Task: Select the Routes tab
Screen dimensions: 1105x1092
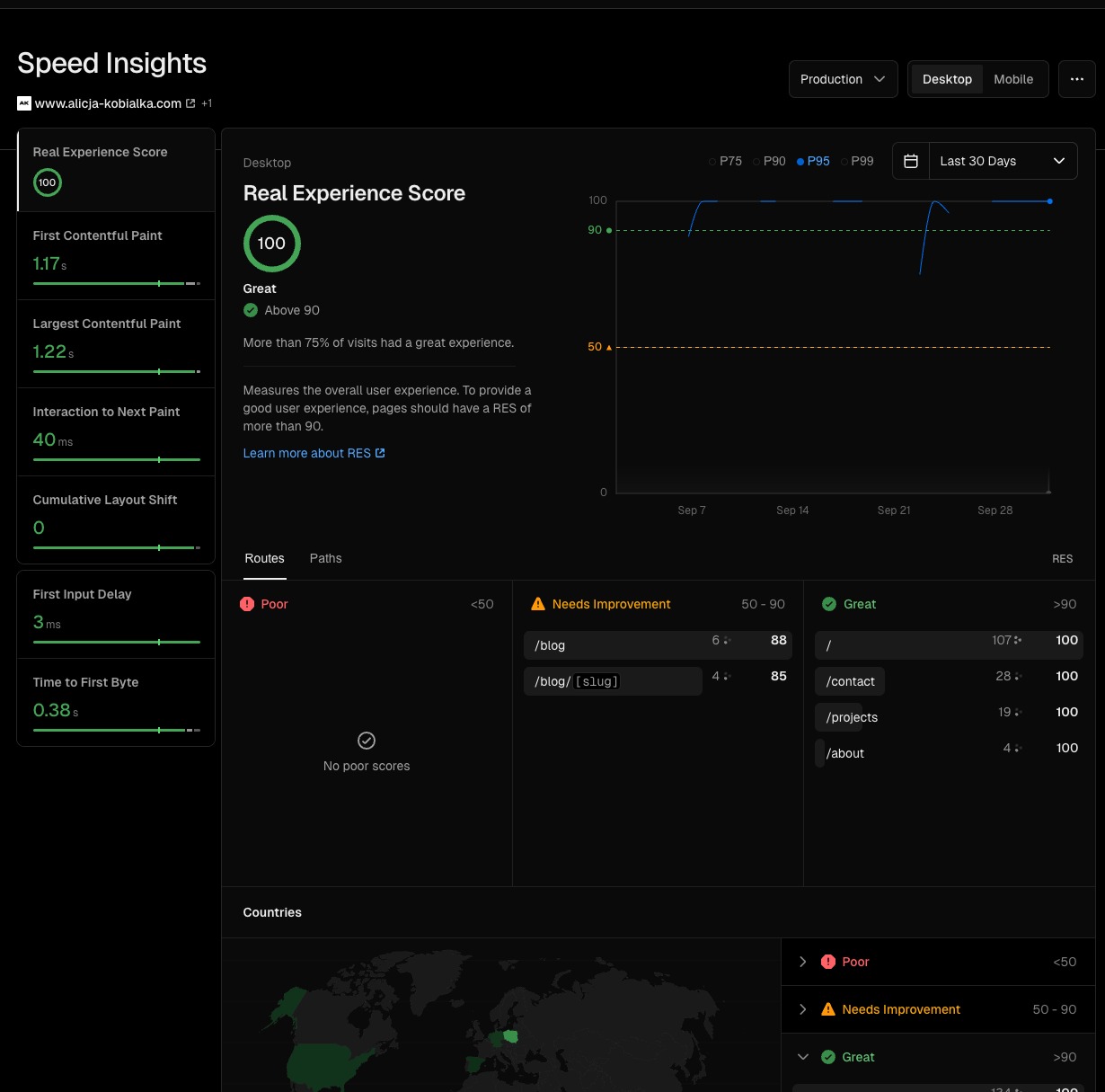Action: click(x=264, y=558)
